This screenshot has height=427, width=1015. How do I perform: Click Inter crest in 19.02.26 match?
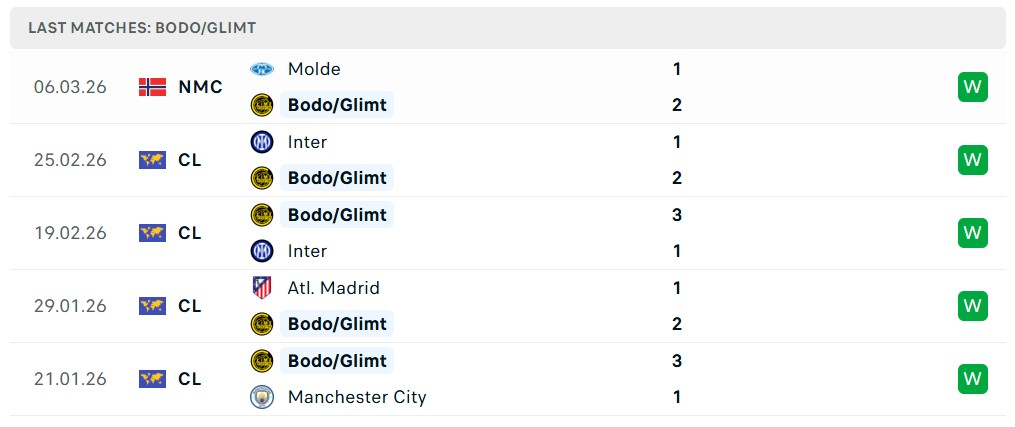coord(262,251)
